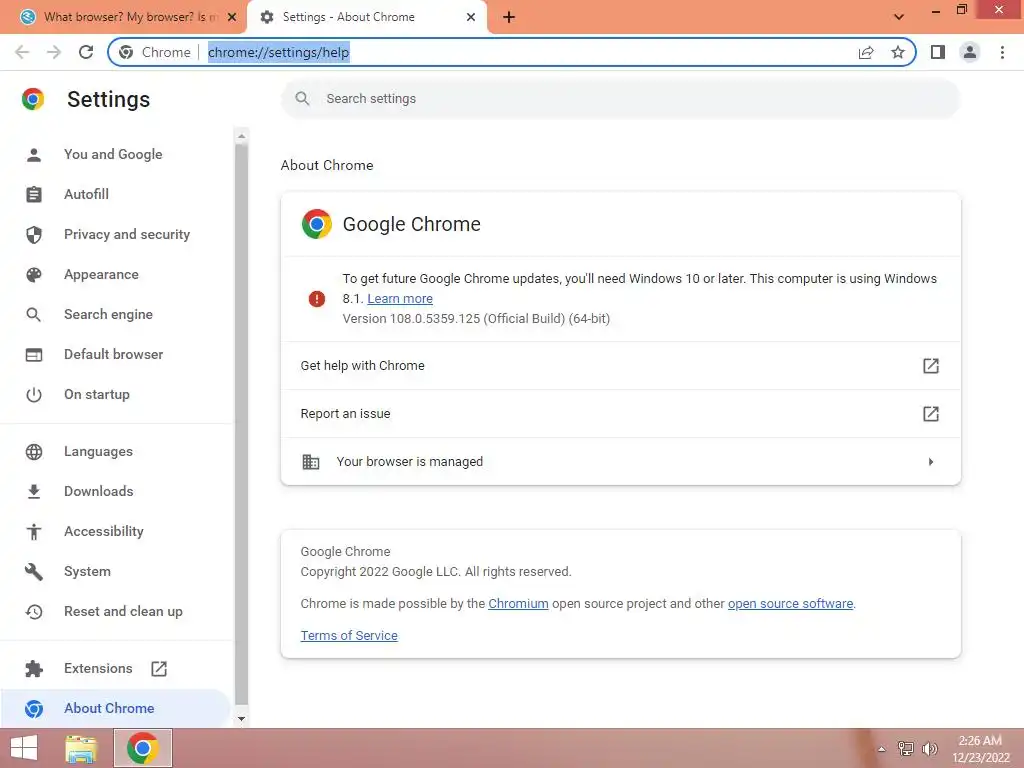Click the network tray icon
The width and height of the screenshot is (1024, 768).
(906, 748)
